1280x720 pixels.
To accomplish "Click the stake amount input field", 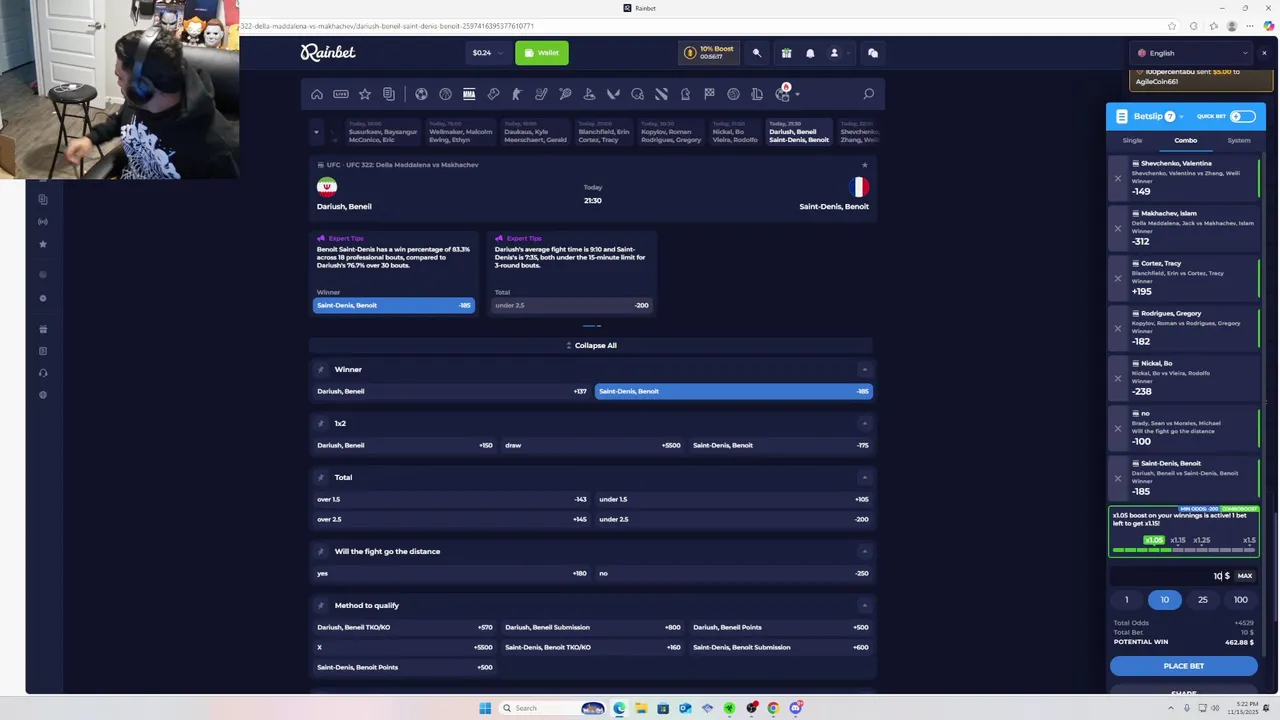I will coord(1171,576).
